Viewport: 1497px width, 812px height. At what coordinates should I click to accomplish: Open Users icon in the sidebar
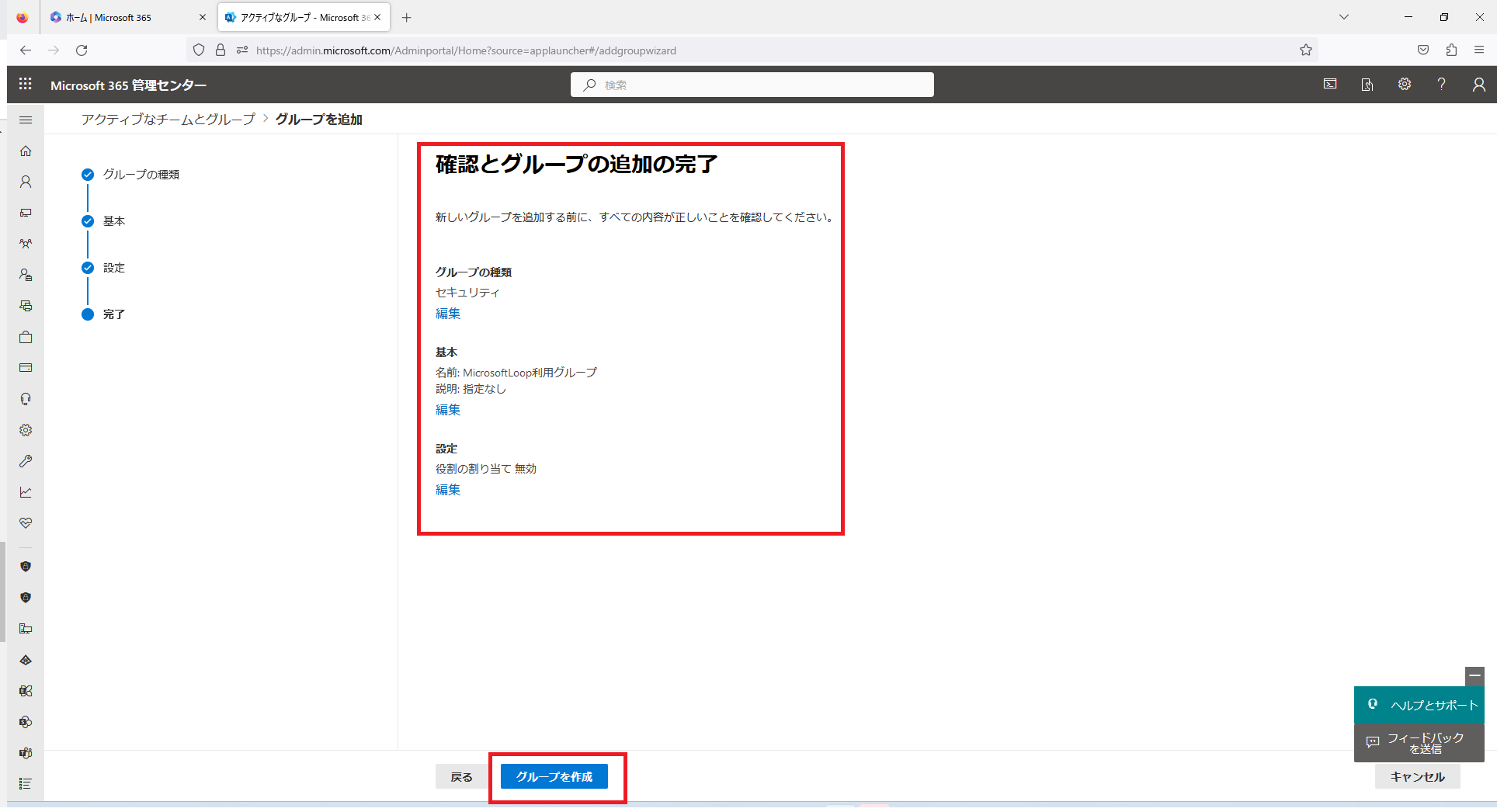point(26,182)
